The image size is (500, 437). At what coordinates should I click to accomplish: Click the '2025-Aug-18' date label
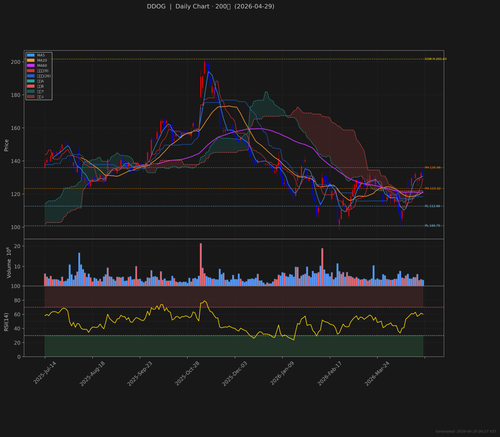point(92,373)
